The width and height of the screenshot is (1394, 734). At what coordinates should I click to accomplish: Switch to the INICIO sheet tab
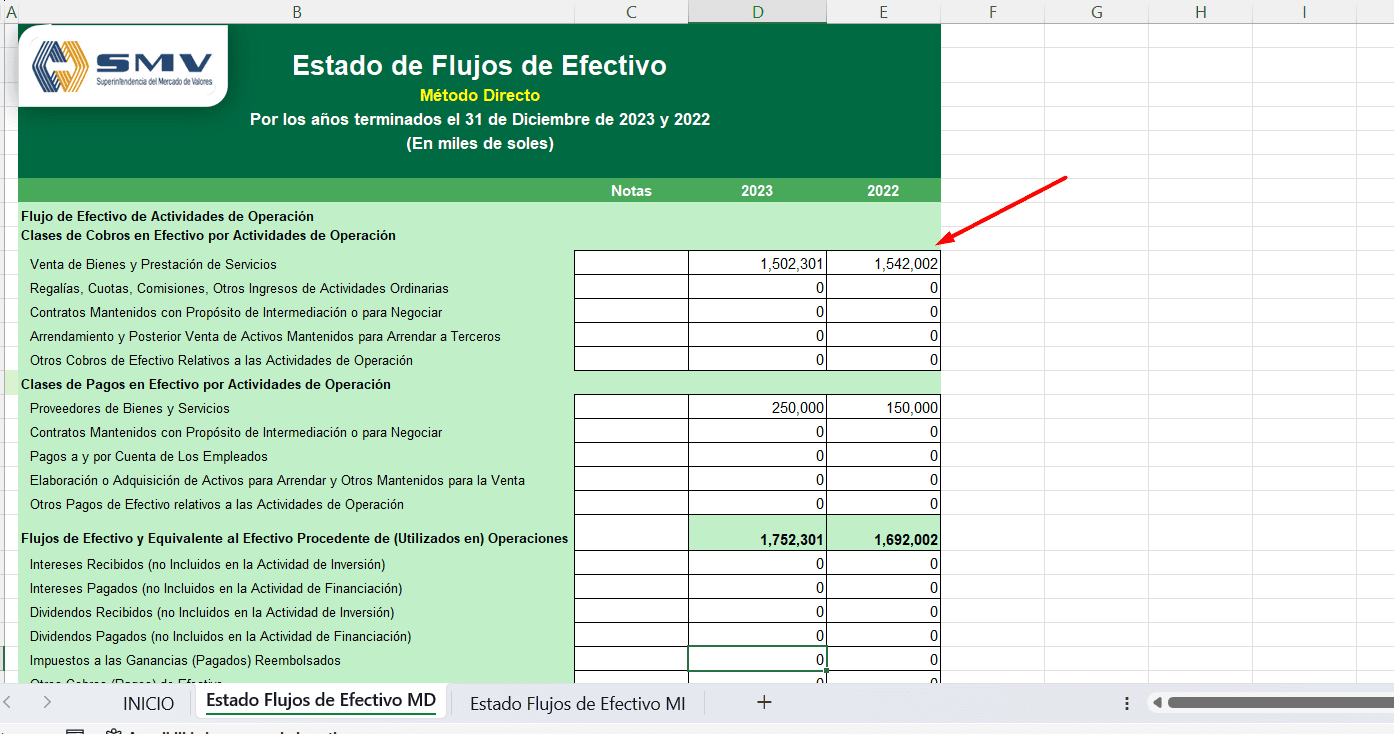click(x=148, y=703)
